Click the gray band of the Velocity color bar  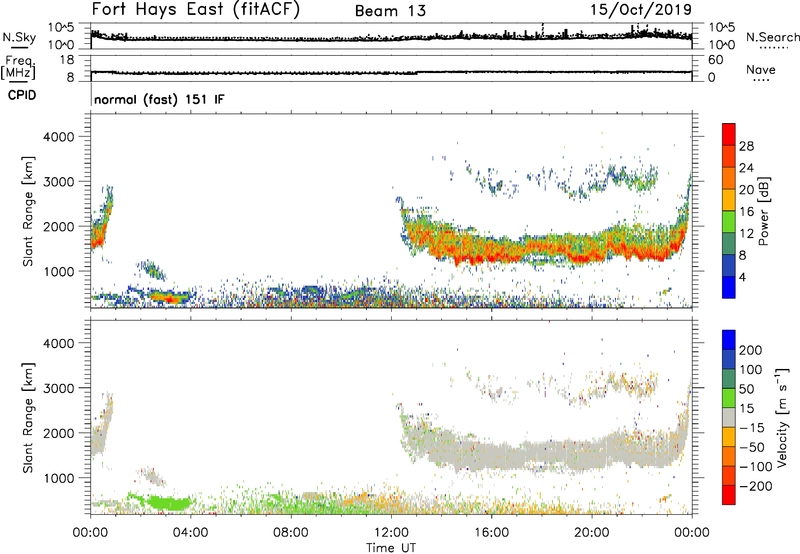pos(729,417)
